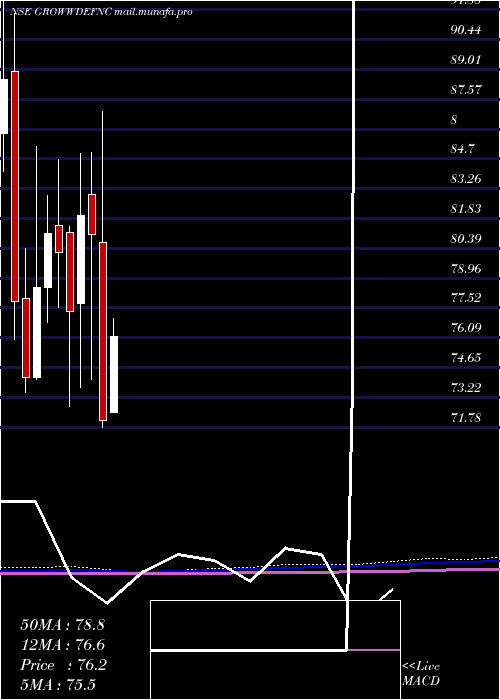Click the 78.96 price axis label
Viewport: 500px width, 700px height.
pyautogui.click(x=466, y=268)
